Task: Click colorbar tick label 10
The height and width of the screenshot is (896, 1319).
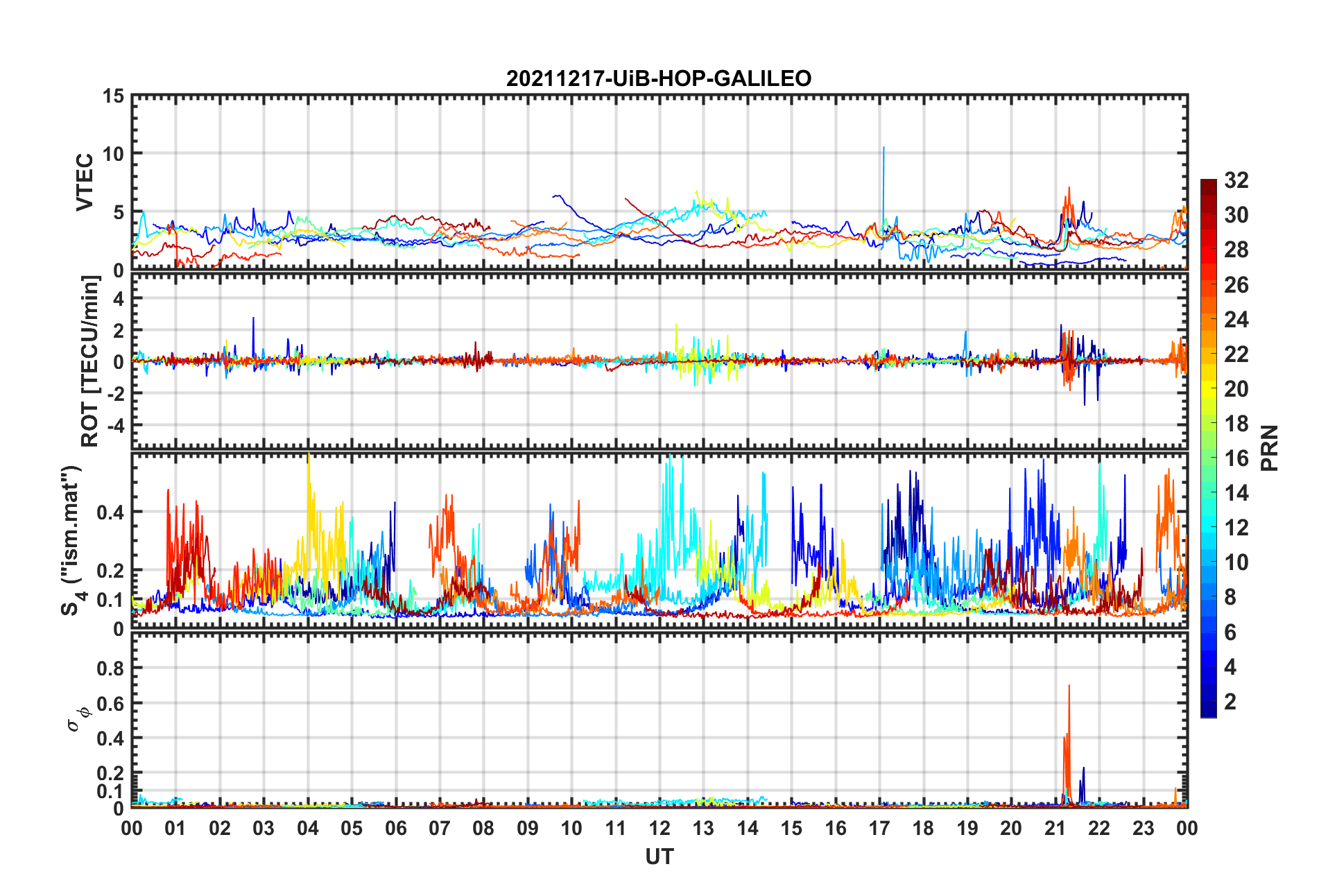Action: coord(1236,562)
